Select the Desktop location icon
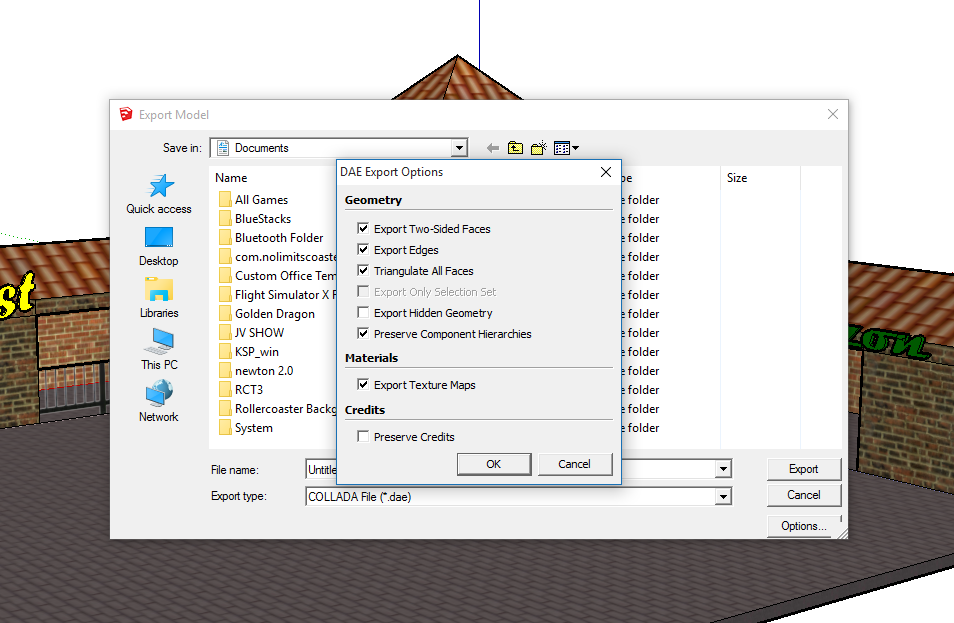 point(159,238)
